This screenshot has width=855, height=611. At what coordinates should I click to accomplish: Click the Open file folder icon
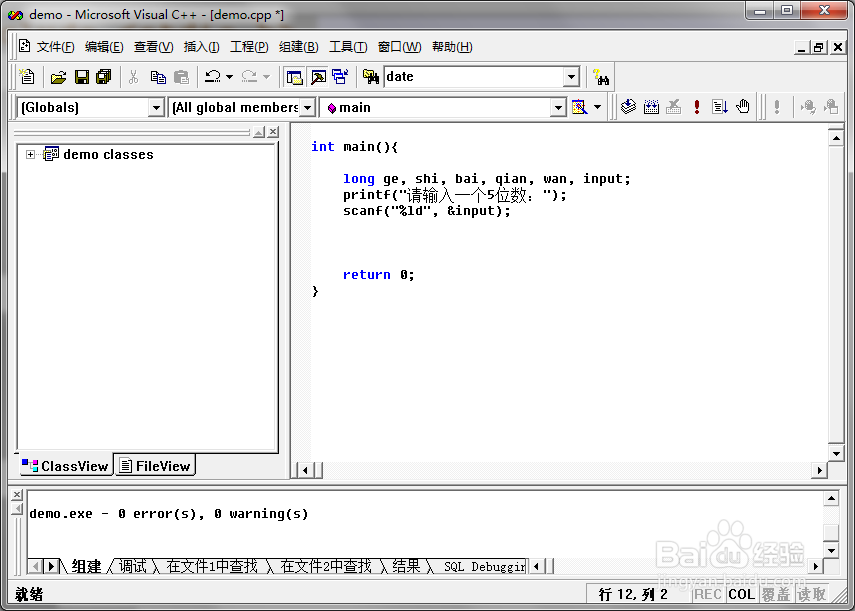(x=58, y=77)
